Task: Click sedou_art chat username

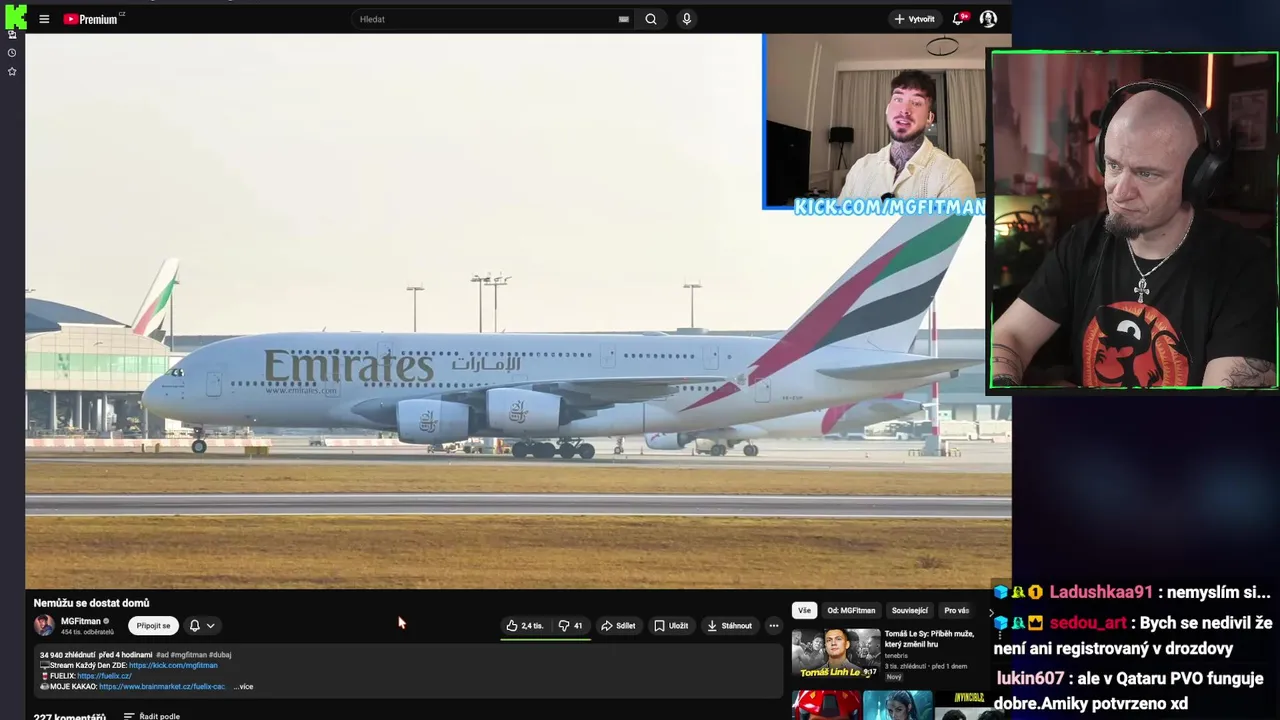Action: click(1087, 623)
